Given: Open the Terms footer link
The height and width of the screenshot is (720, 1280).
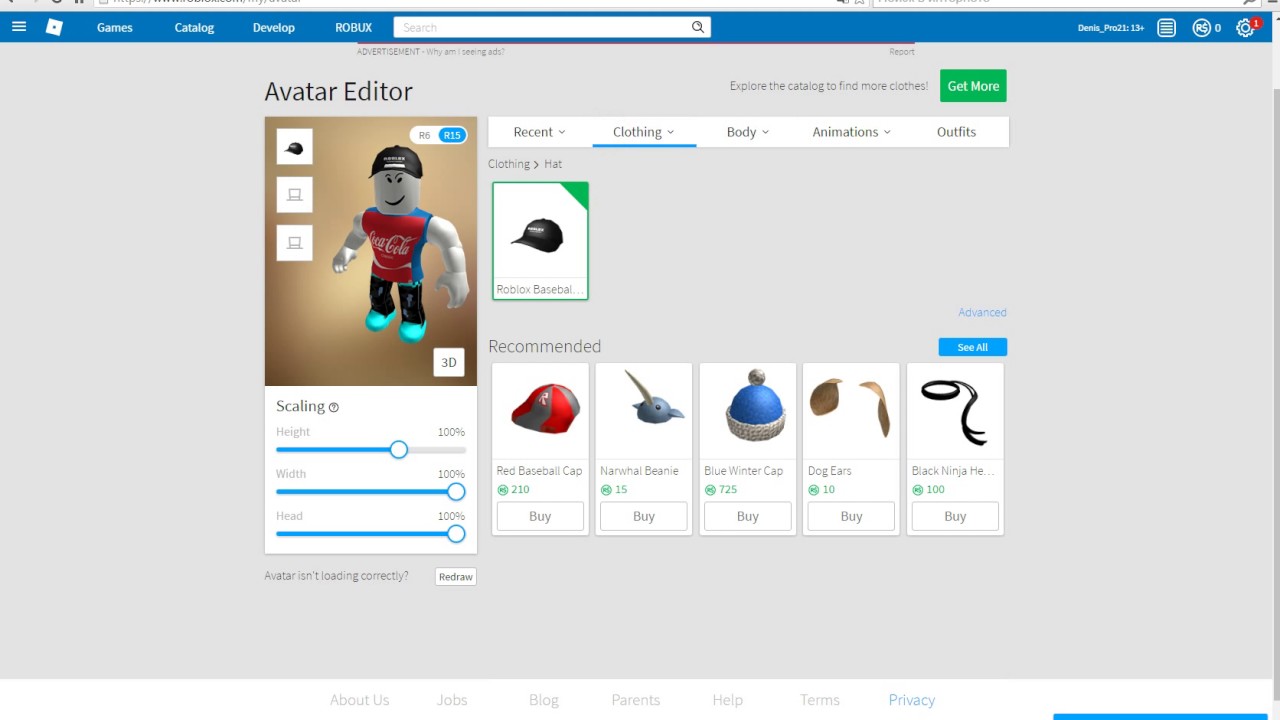Looking at the screenshot, I should click(820, 700).
